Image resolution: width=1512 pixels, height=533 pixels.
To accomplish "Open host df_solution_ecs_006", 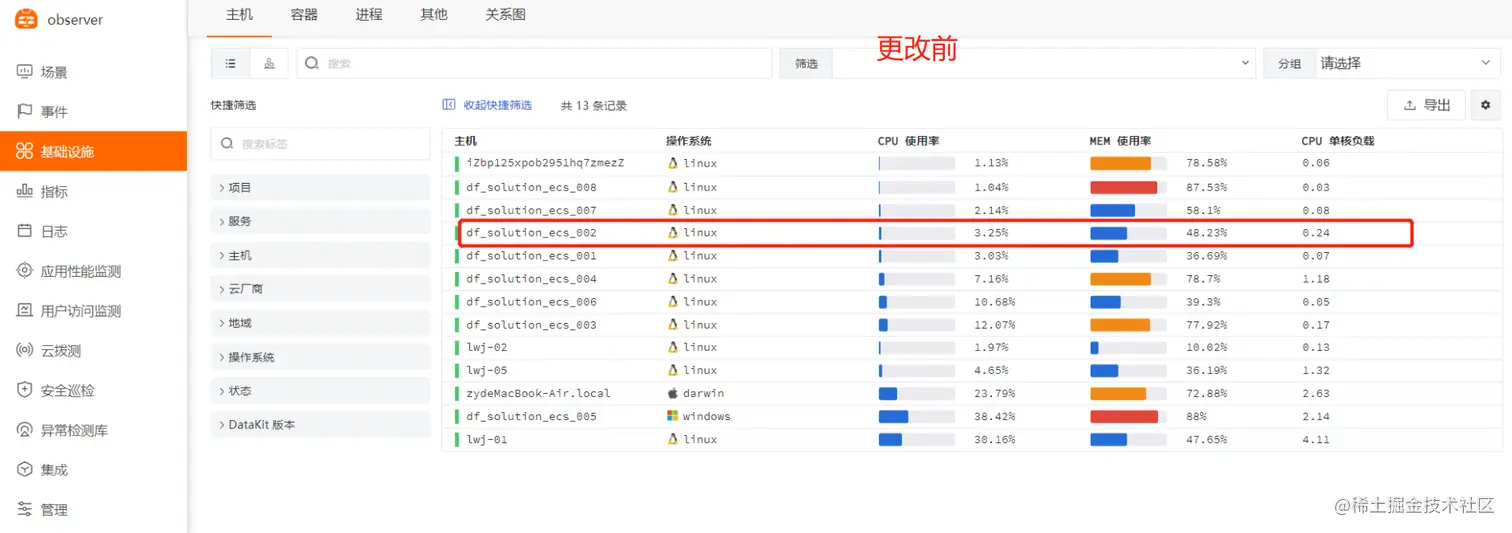I will [531, 302].
